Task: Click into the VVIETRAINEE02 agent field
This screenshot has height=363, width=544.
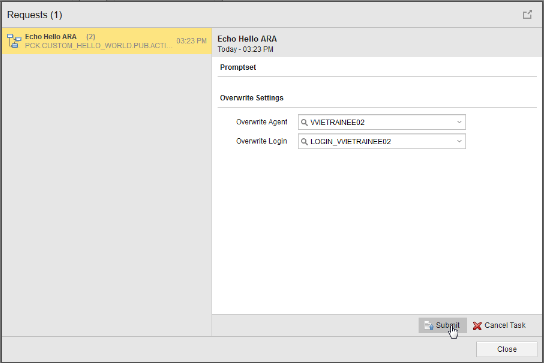Action: [382, 122]
